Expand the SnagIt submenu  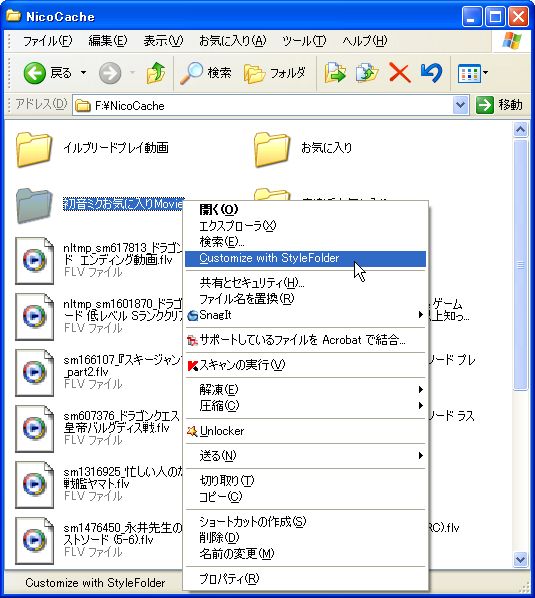click(x=305, y=315)
